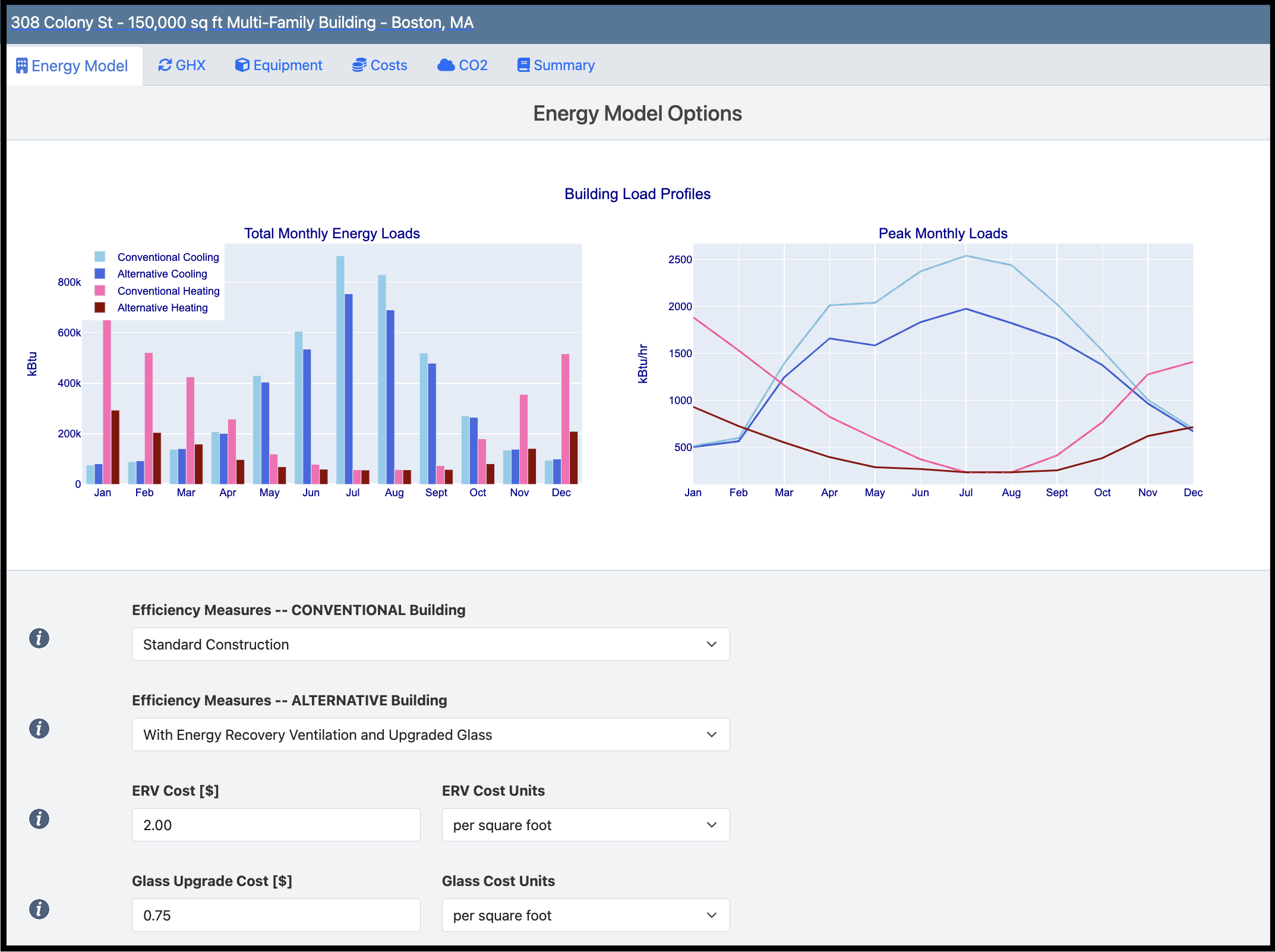Viewport: 1275px width, 952px height.
Task: Click the refresh arrows icon for GHX
Action: point(165,65)
